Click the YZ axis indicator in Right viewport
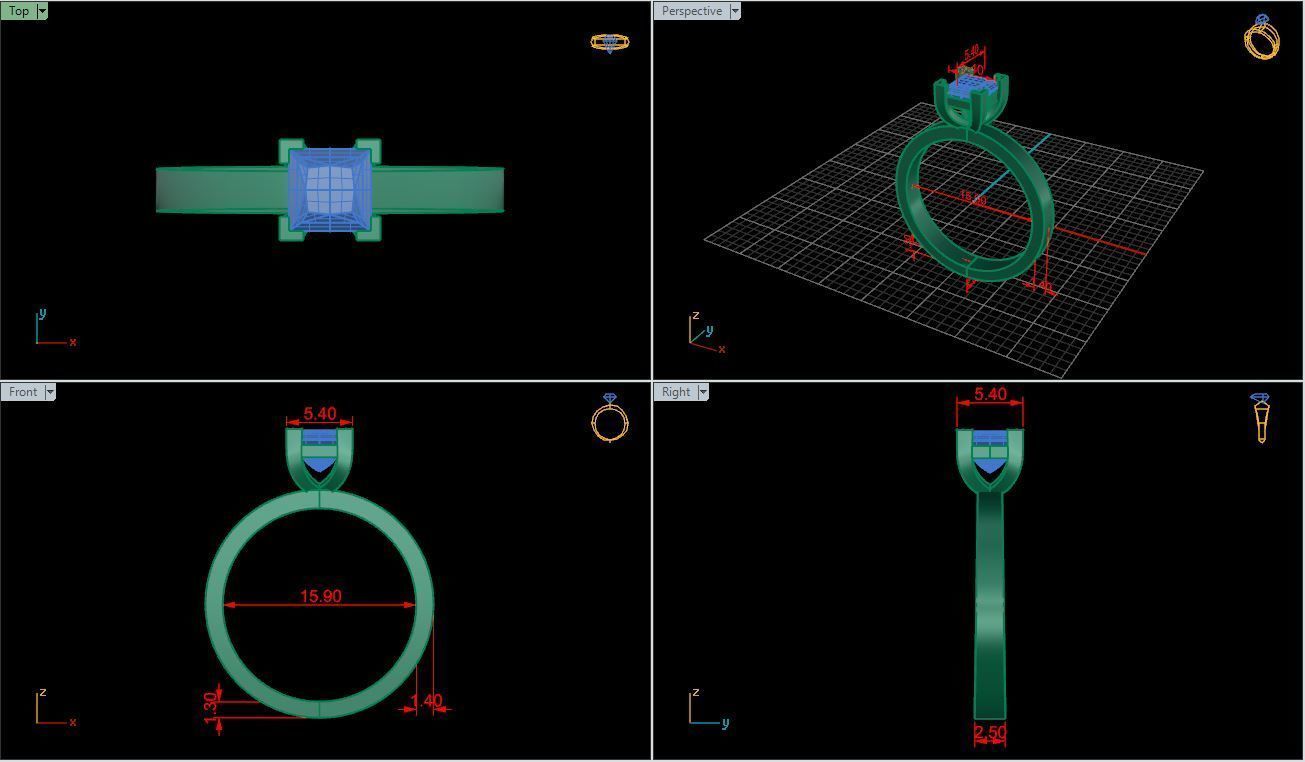This screenshot has width=1305, height=762. pyautogui.click(x=709, y=708)
